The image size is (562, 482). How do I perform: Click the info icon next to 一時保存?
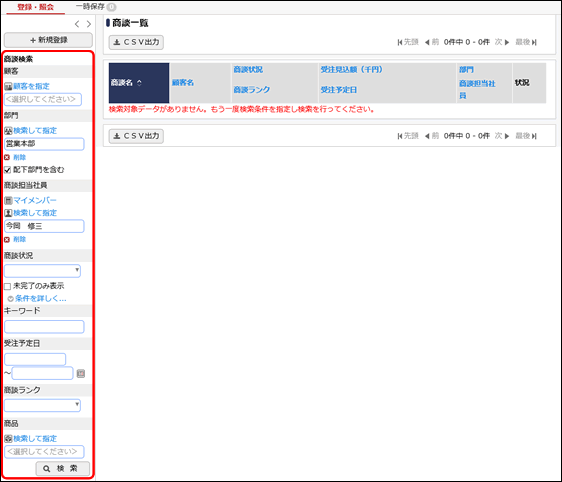click(x=111, y=7)
